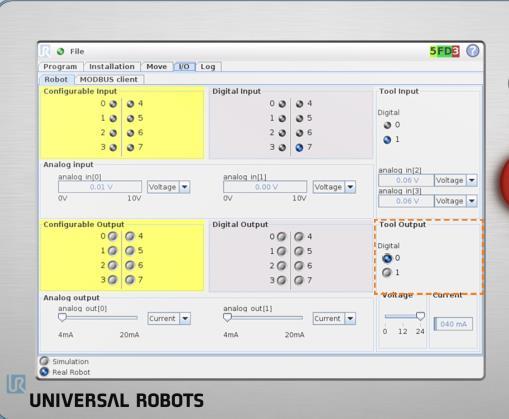
Task: Click Configurable Input 2 indicator
Action: (x=113, y=133)
